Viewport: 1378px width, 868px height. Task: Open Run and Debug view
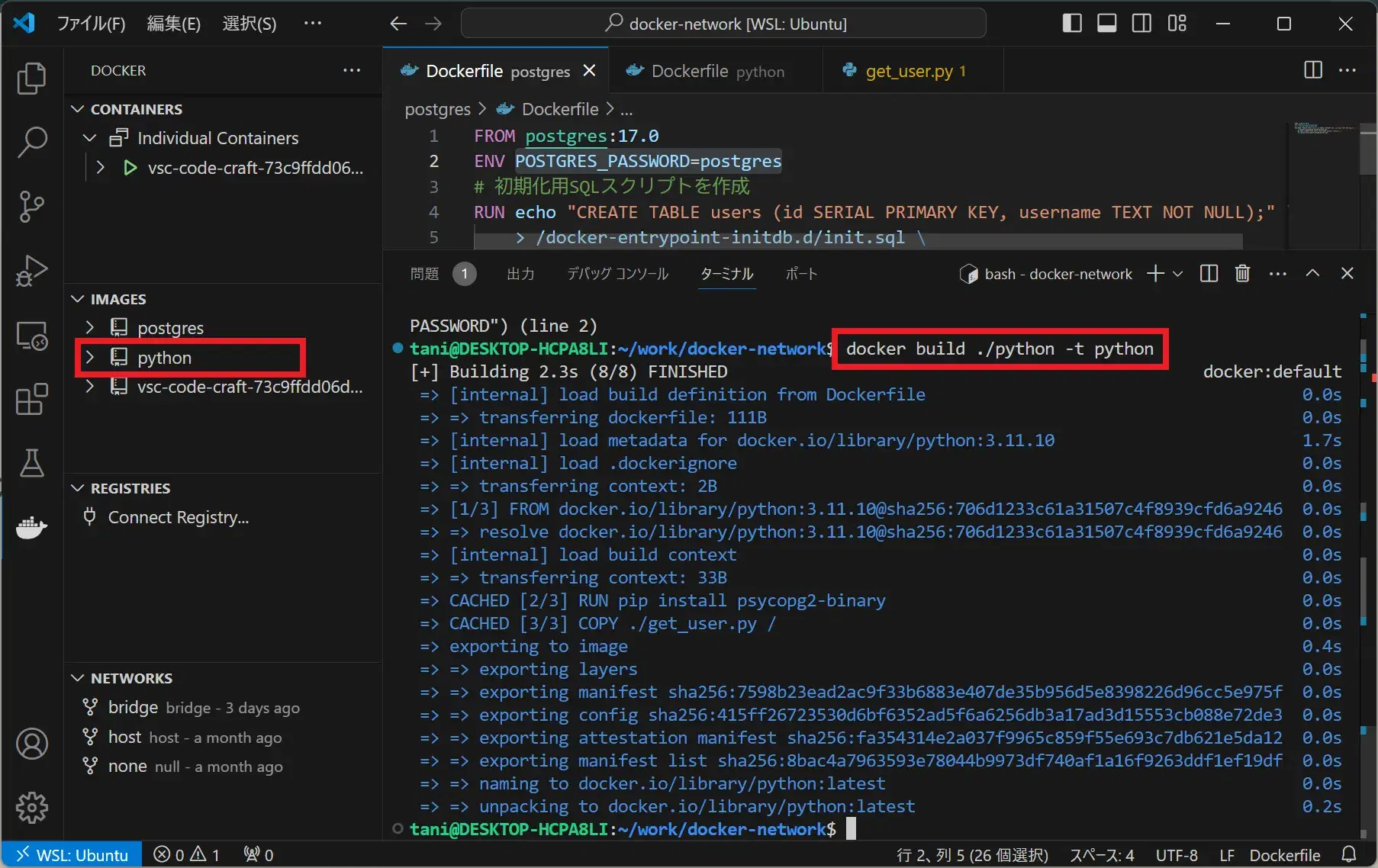[x=31, y=270]
